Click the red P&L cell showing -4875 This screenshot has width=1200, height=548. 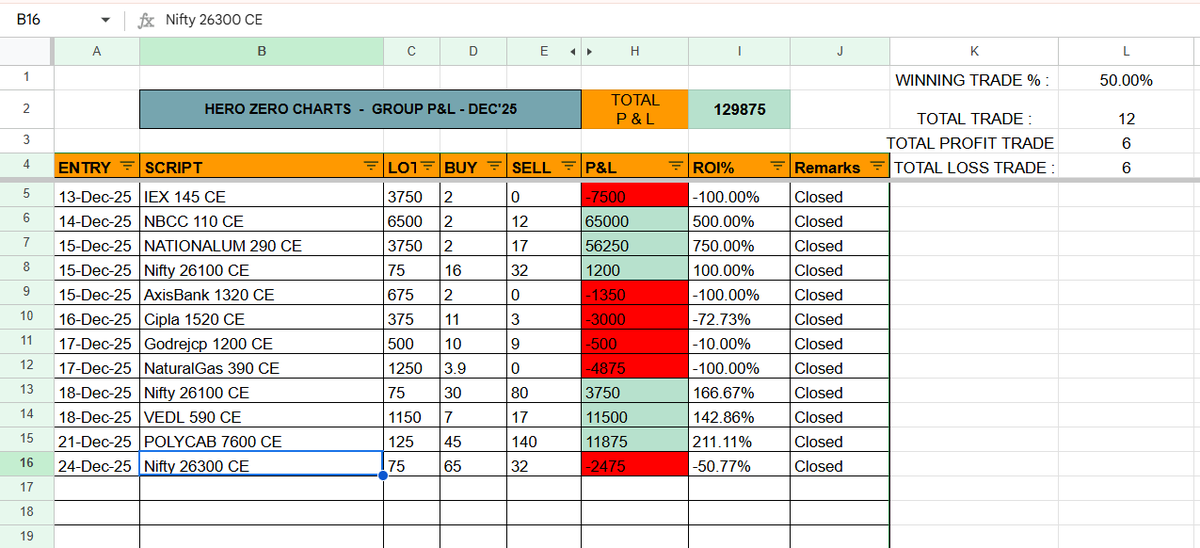tap(635, 368)
